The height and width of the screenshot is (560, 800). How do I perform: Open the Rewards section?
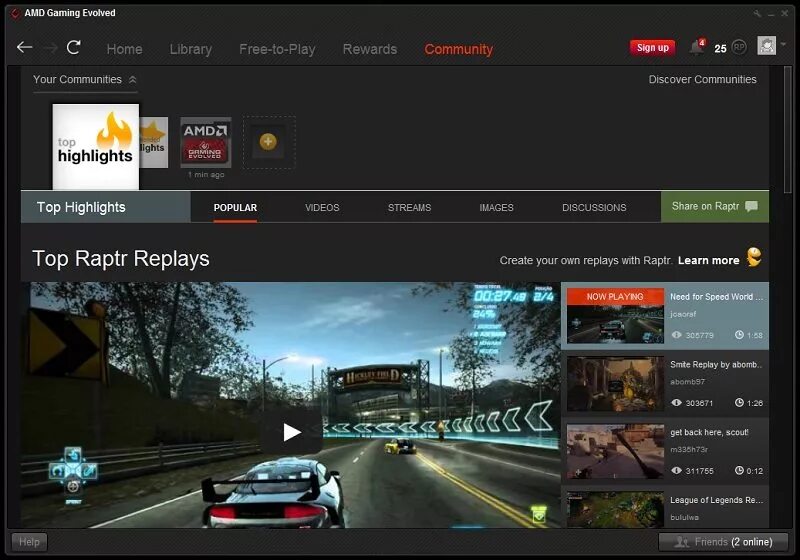(369, 49)
